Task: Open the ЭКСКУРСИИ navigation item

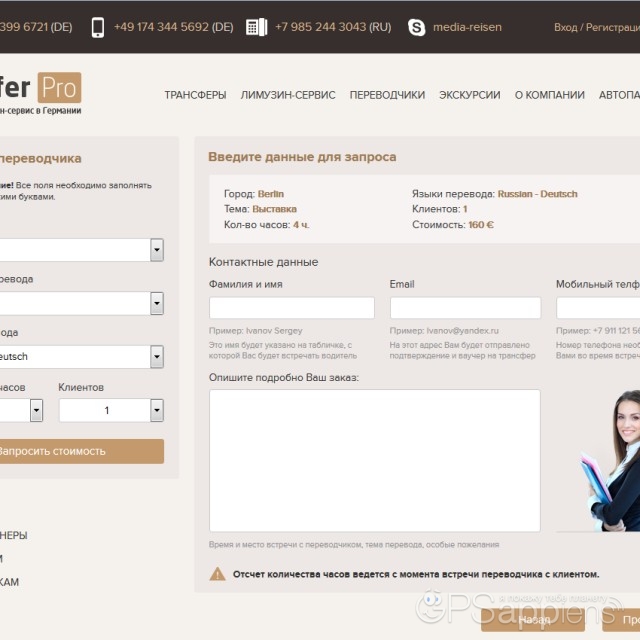Action: [x=469, y=95]
